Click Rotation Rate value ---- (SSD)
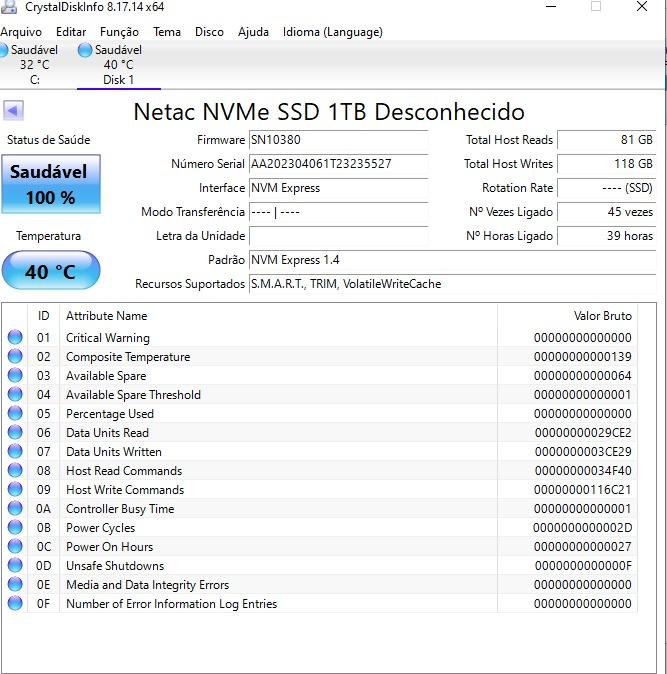Image resolution: width=667 pixels, height=674 pixels. [607, 188]
